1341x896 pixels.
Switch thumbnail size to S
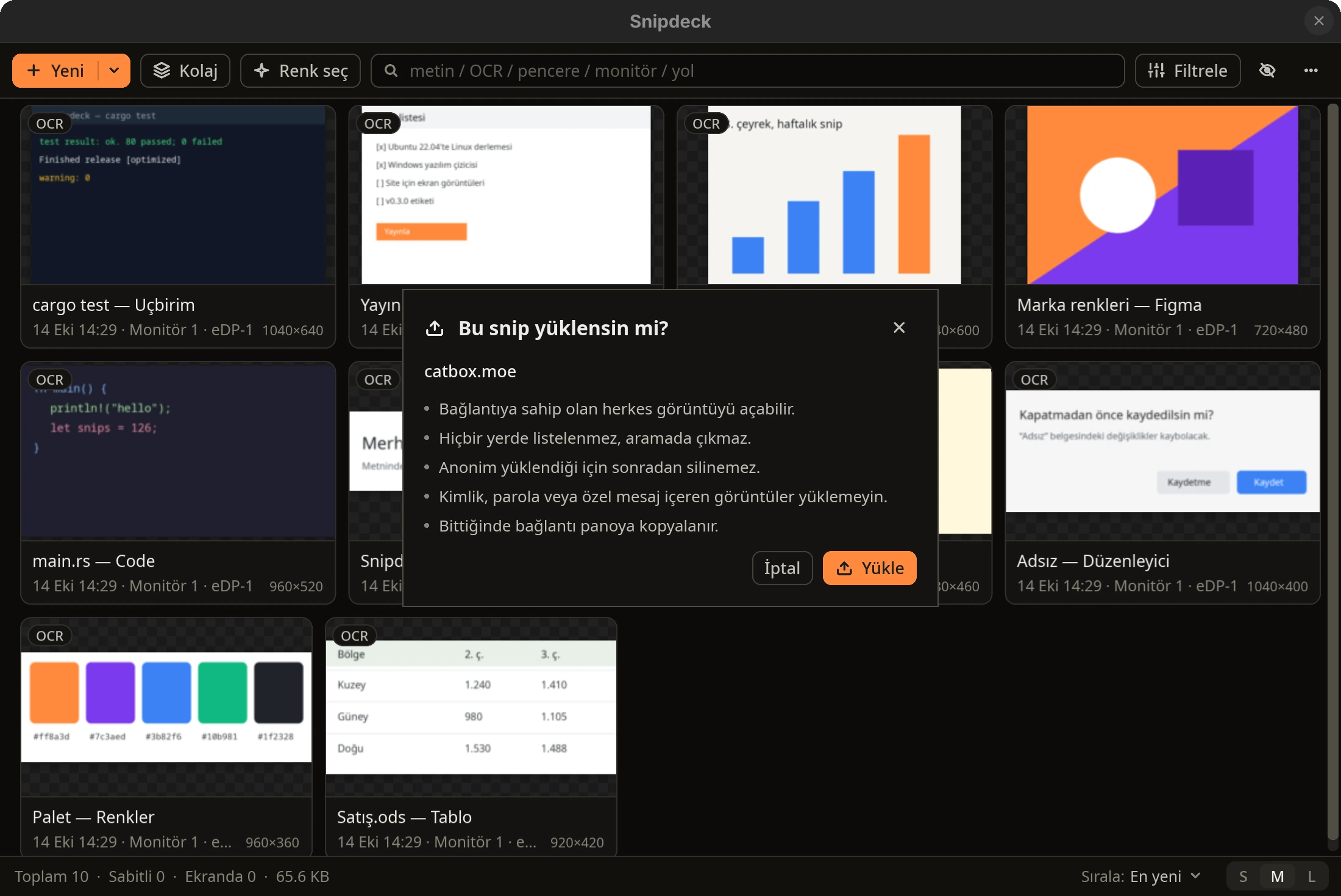point(1243,876)
